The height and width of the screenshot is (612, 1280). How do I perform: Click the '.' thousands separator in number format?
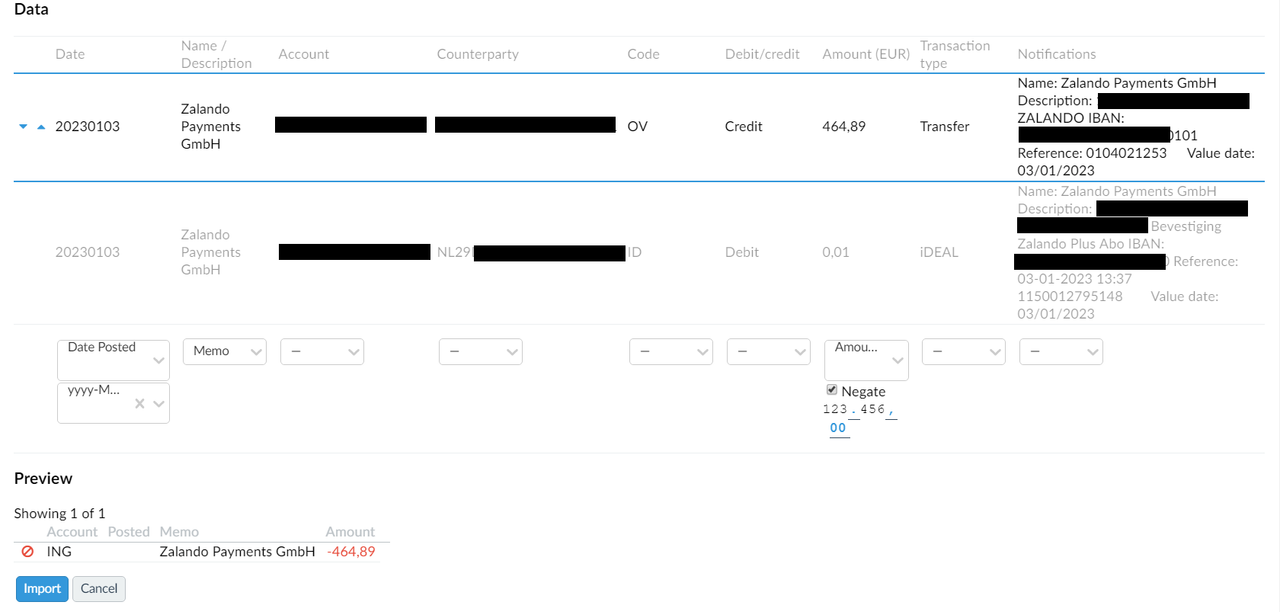855,409
